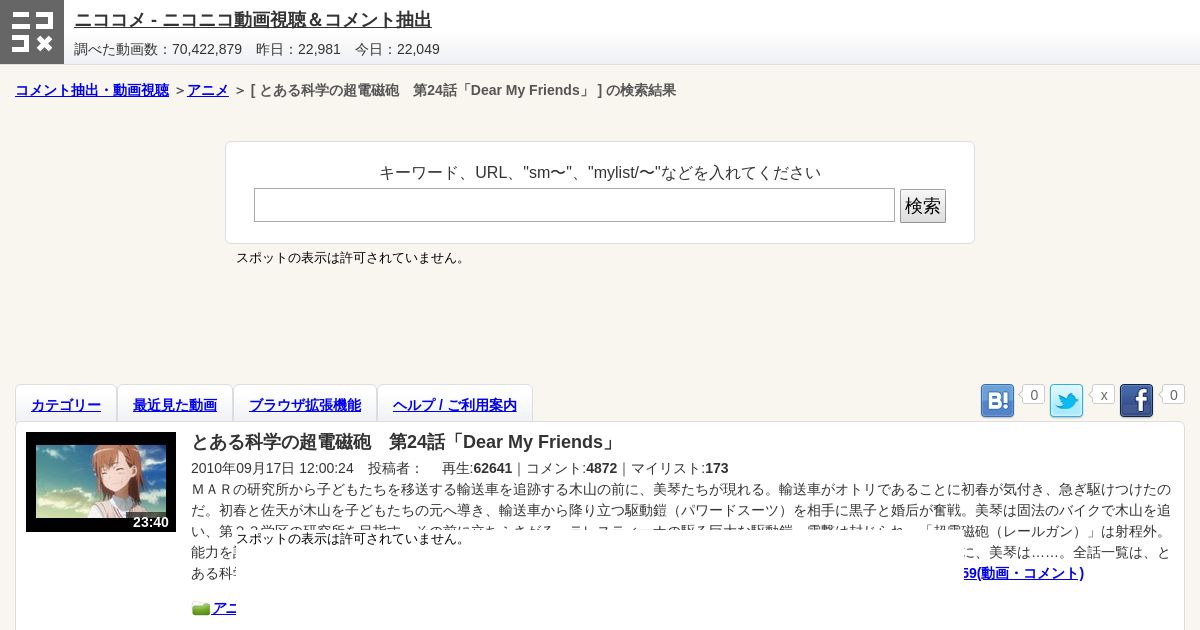1200x630 pixels.
Task: Click the green folder tag icon
Action: click(x=201, y=609)
